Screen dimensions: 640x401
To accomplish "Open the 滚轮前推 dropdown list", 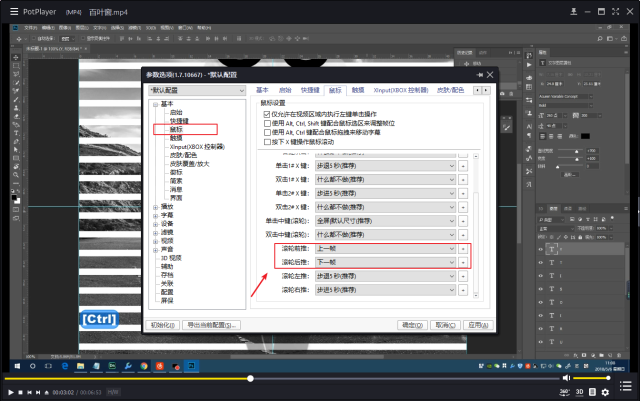I will click(x=385, y=248).
